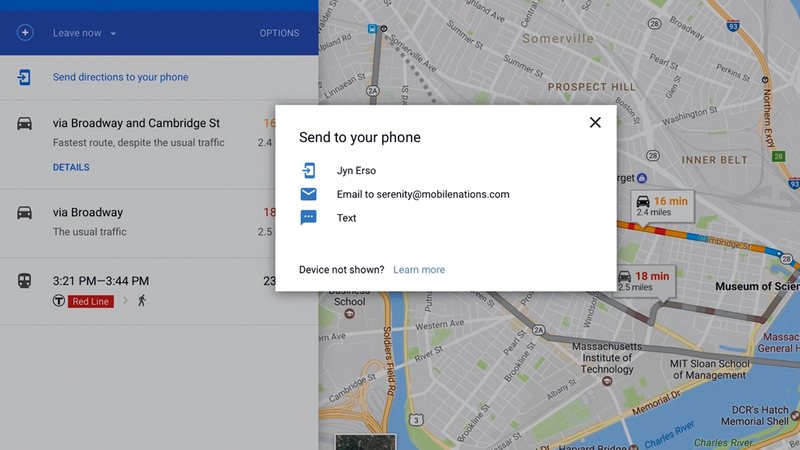This screenshot has width=800, height=450.
Task: Click Send directions to your phone link
Action: click(120, 77)
